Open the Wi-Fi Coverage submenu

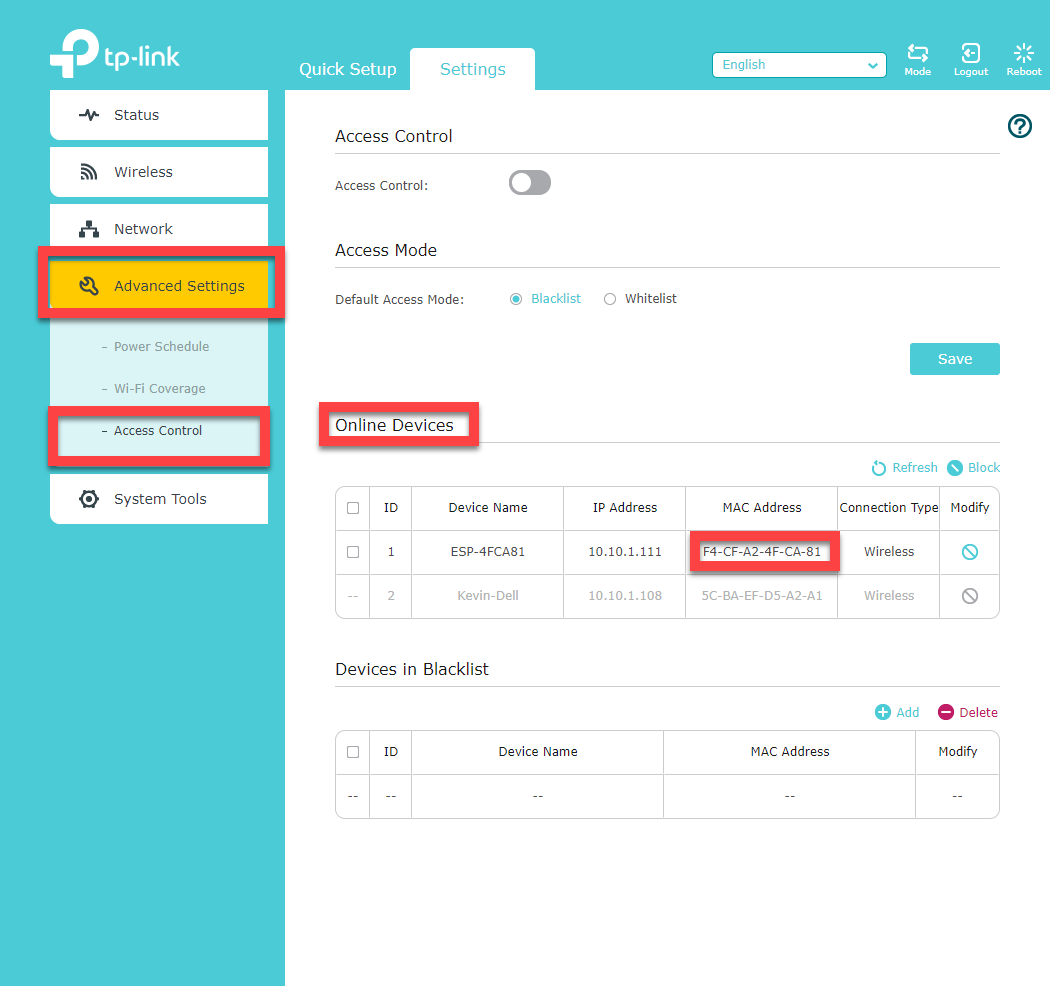coord(159,389)
